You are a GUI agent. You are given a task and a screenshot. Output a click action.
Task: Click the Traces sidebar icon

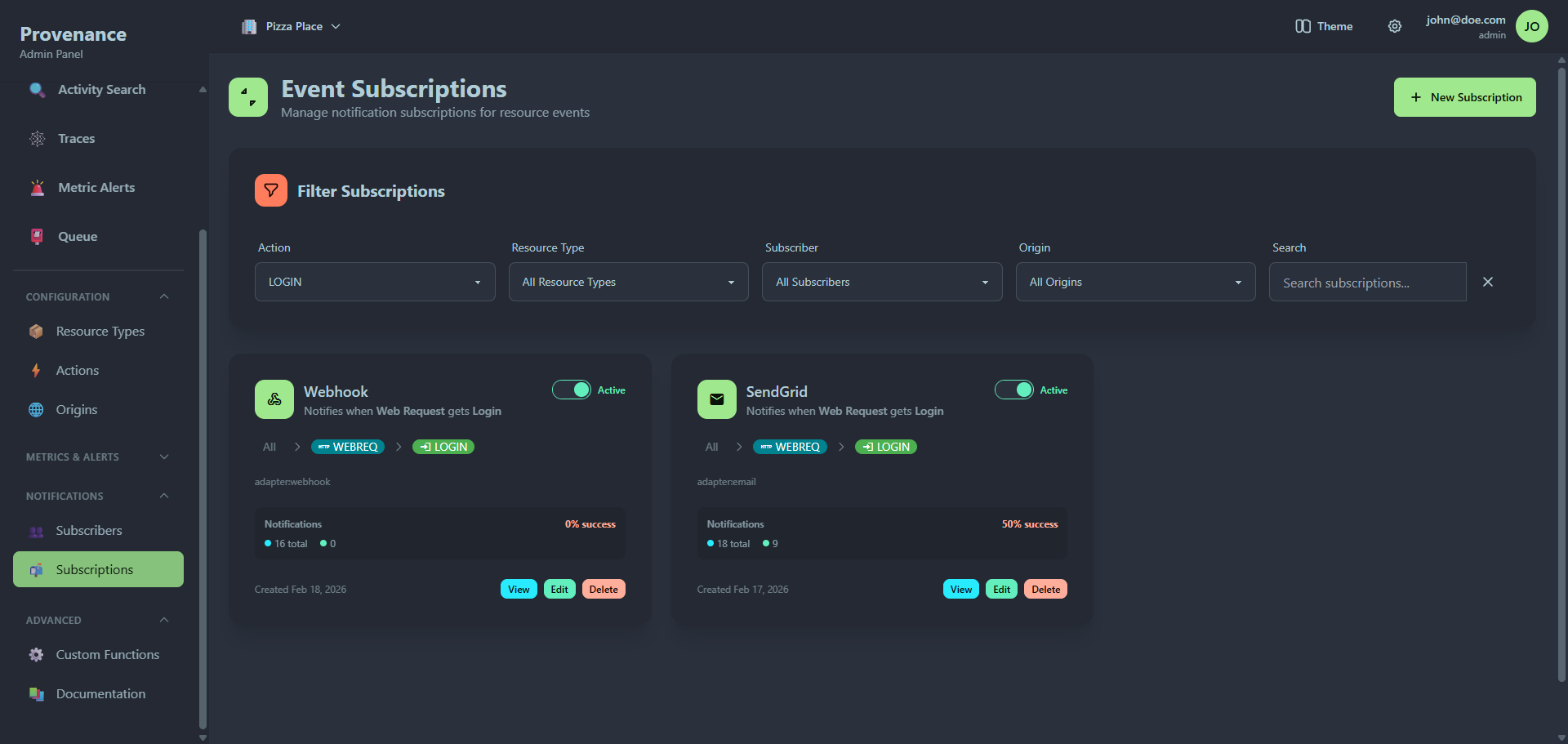click(37, 139)
